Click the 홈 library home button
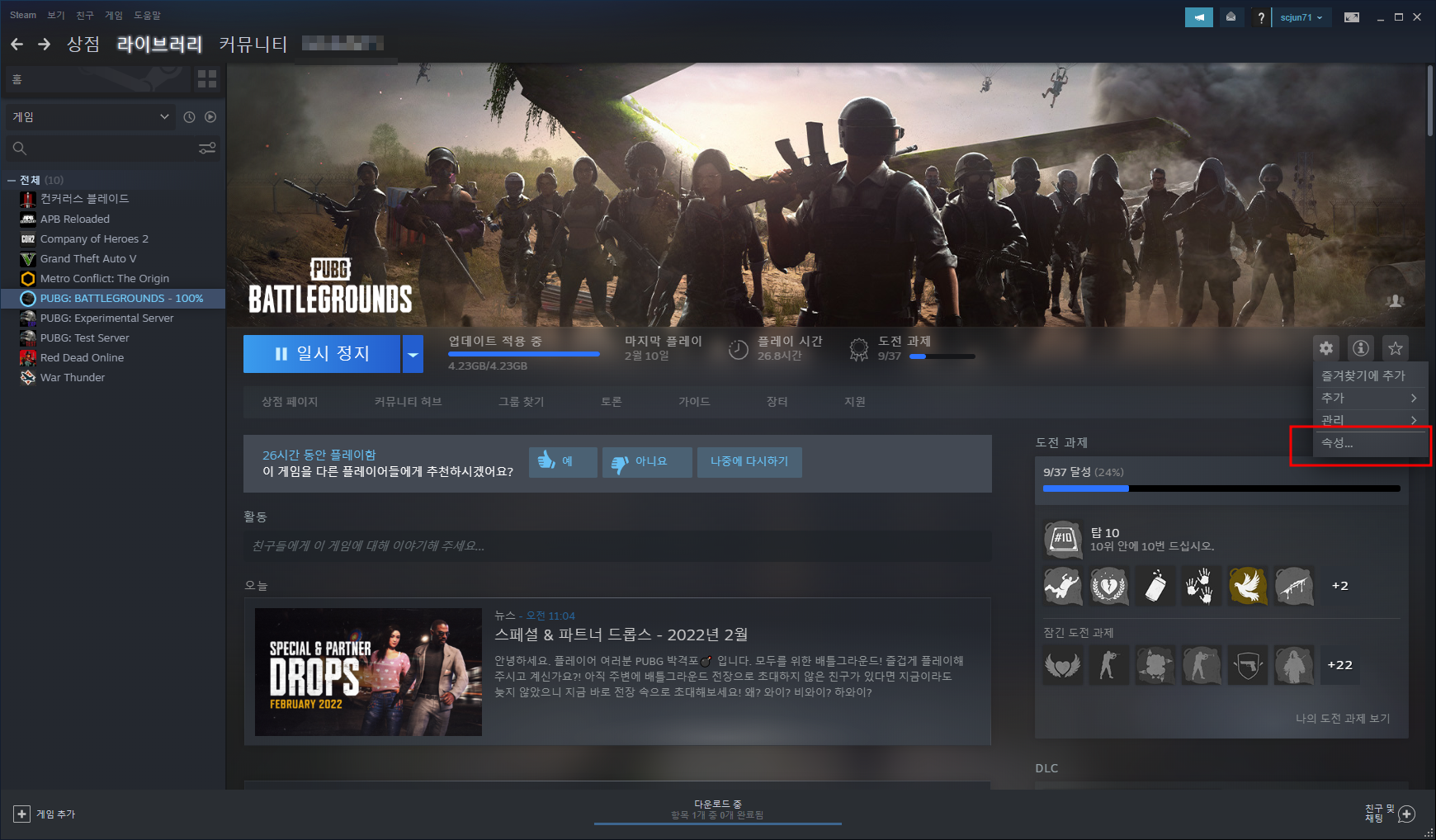1436x840 pixels. pyautogui.click(x=97, y=79)
